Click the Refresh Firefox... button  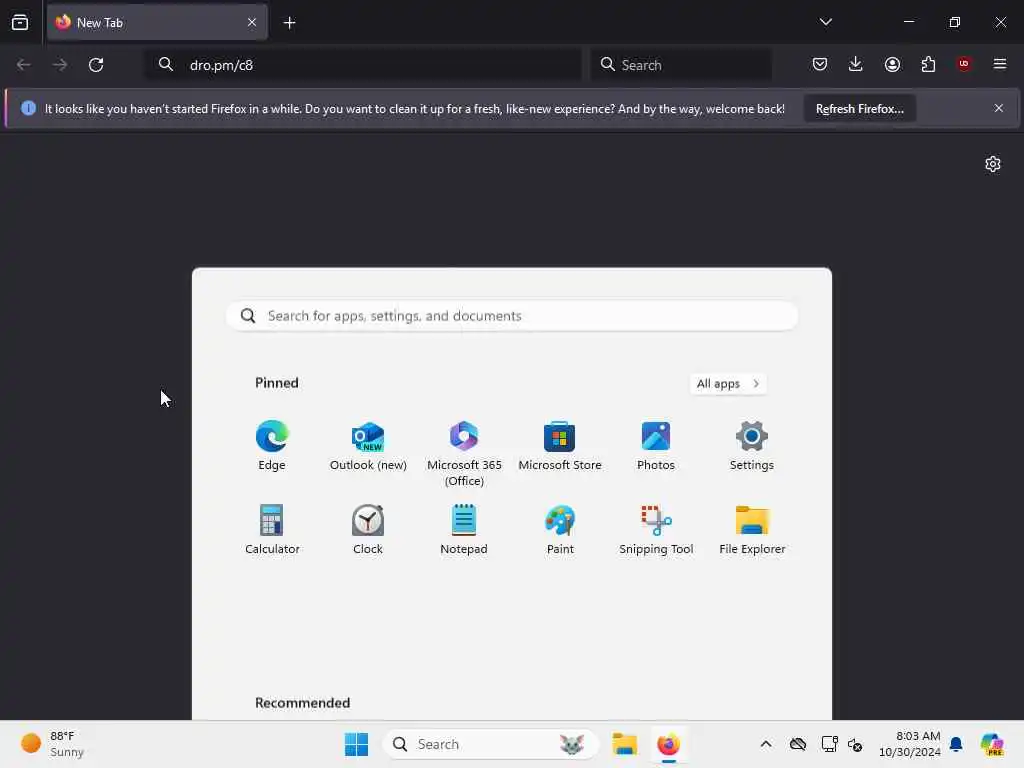(x=859, y=109)
